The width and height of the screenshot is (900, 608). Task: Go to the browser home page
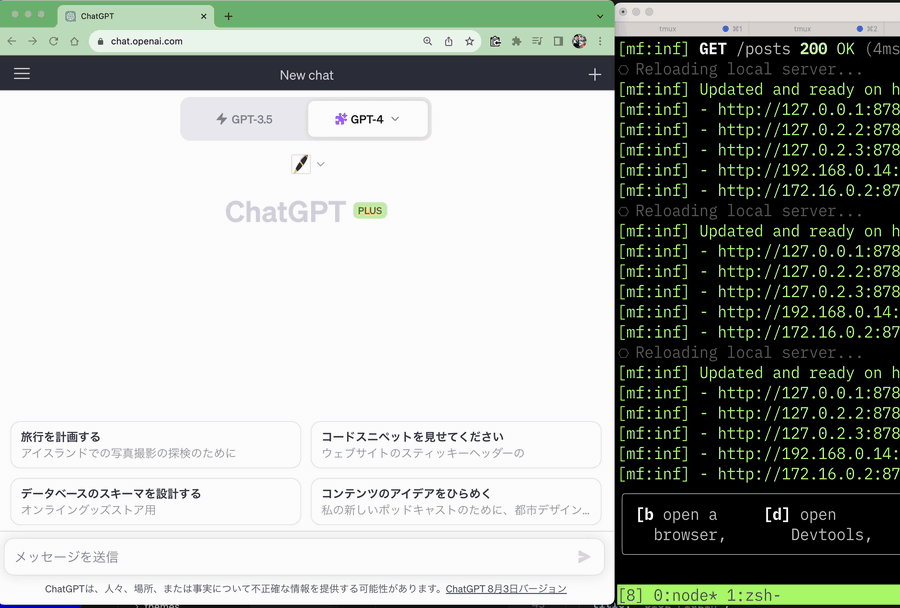point(74,41)
